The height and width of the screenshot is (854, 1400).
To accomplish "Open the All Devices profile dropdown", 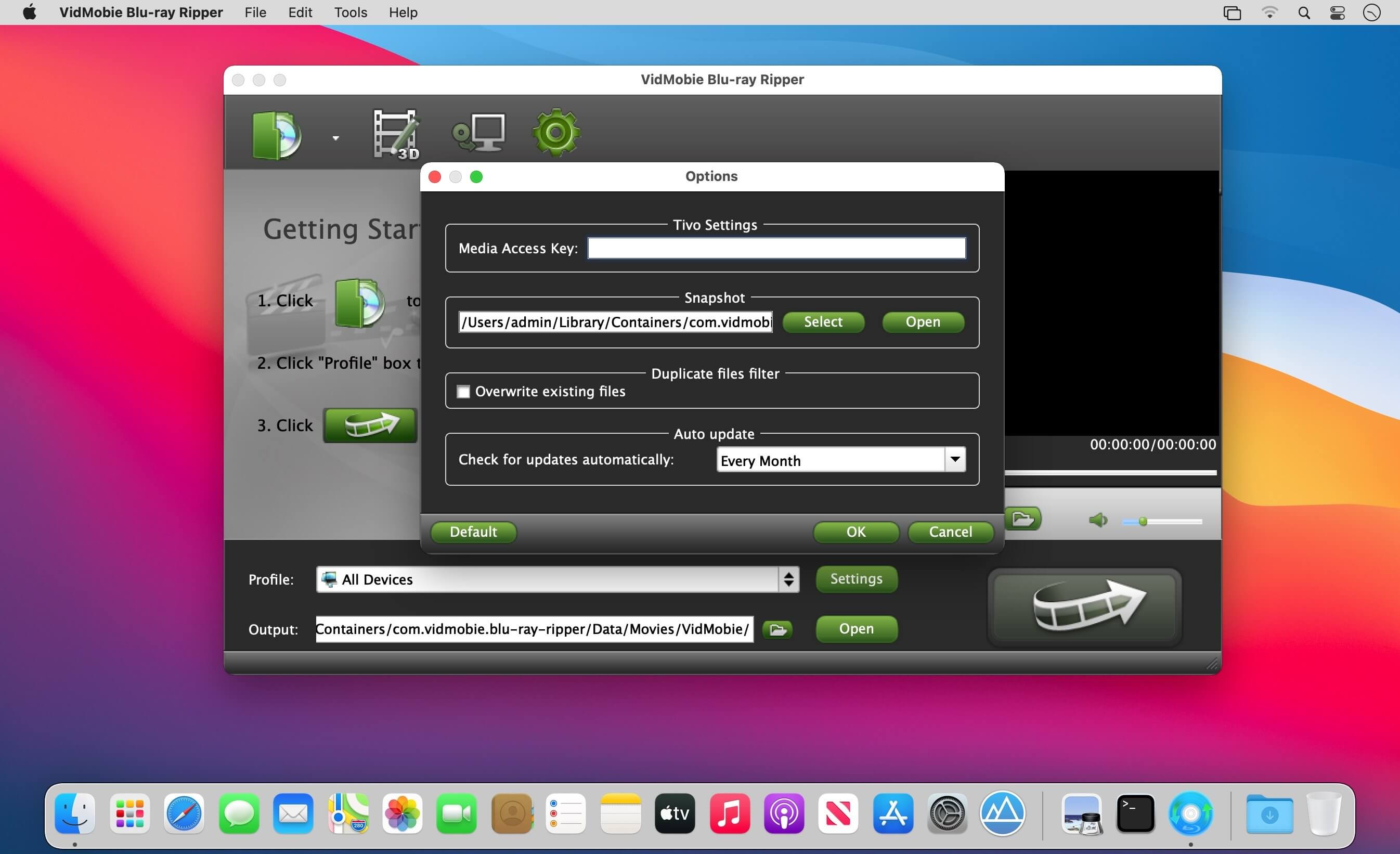I will pyautogui.click(x=557, y=579).
